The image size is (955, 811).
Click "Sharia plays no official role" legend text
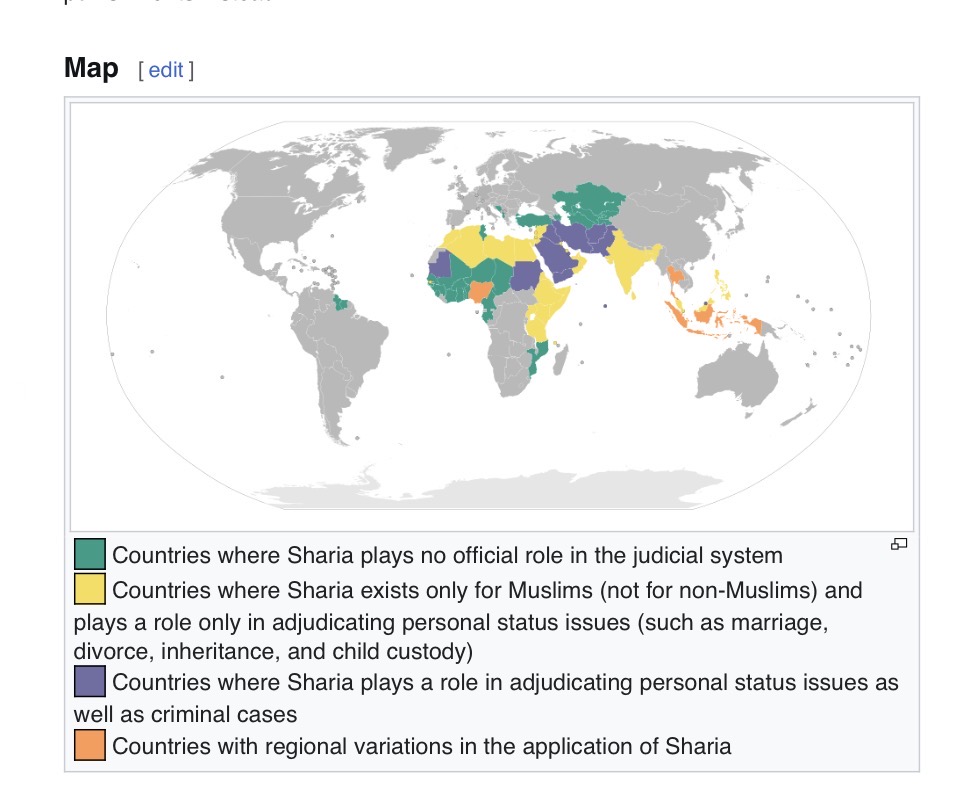point(447,555)
